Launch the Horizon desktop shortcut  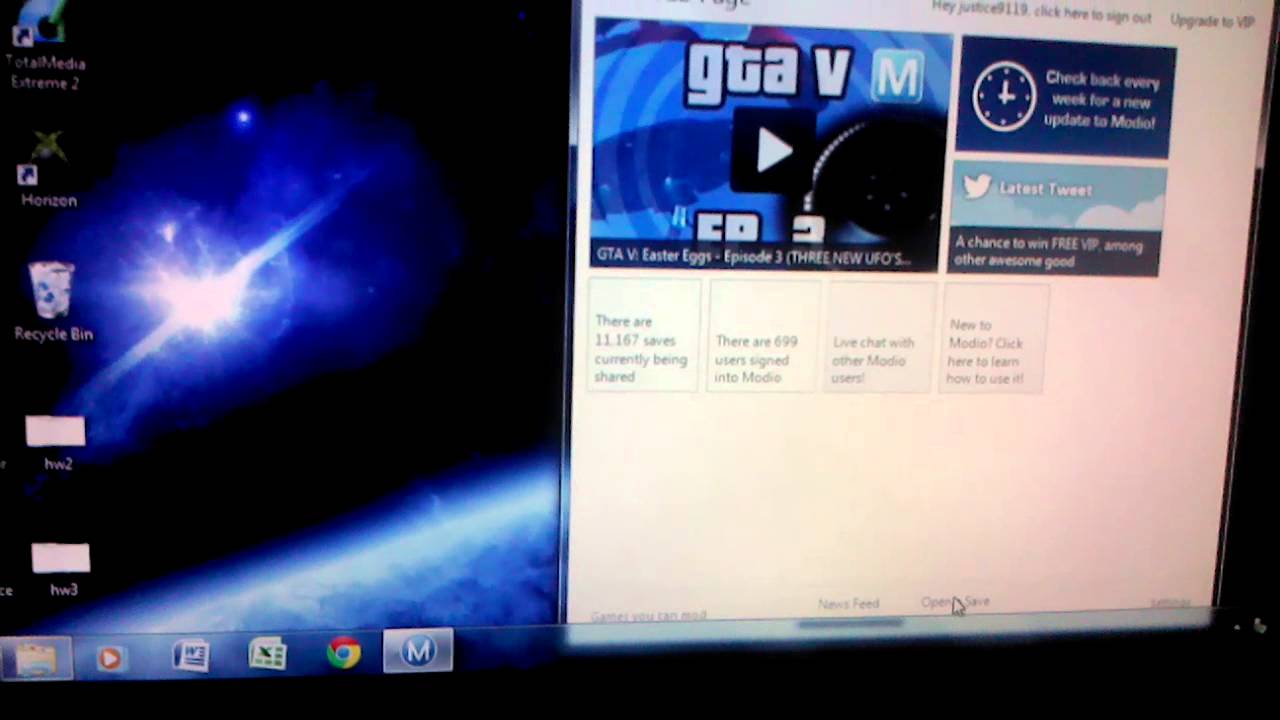pyautogui.click(x=46, y=170)
